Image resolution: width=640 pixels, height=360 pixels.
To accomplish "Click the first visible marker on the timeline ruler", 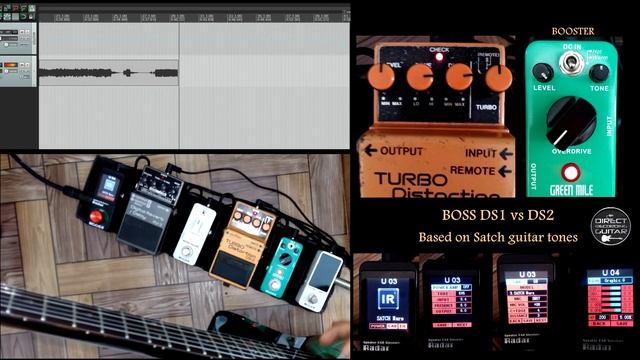I will click(x=62, y=17).
